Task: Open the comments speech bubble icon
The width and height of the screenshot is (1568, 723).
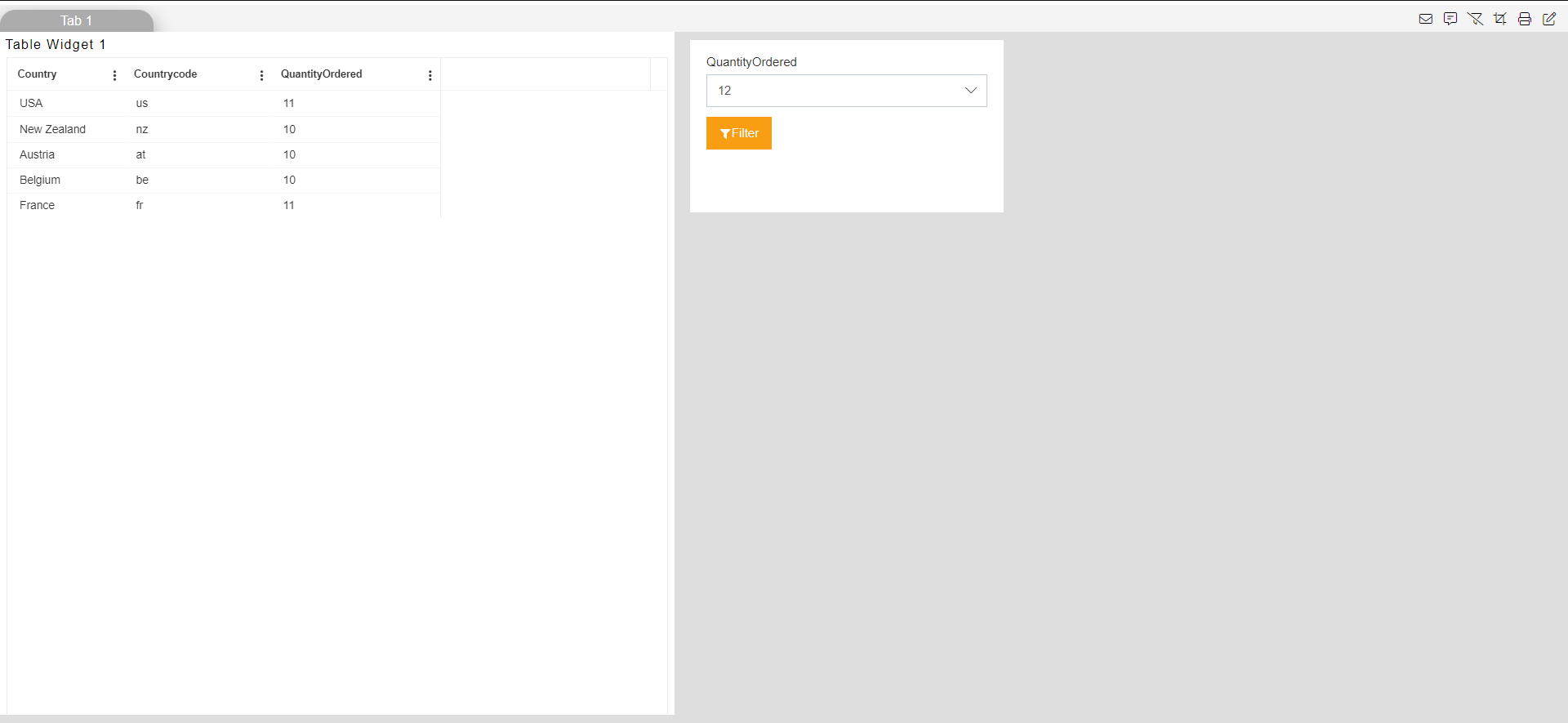Action: tap(1450, 19)
